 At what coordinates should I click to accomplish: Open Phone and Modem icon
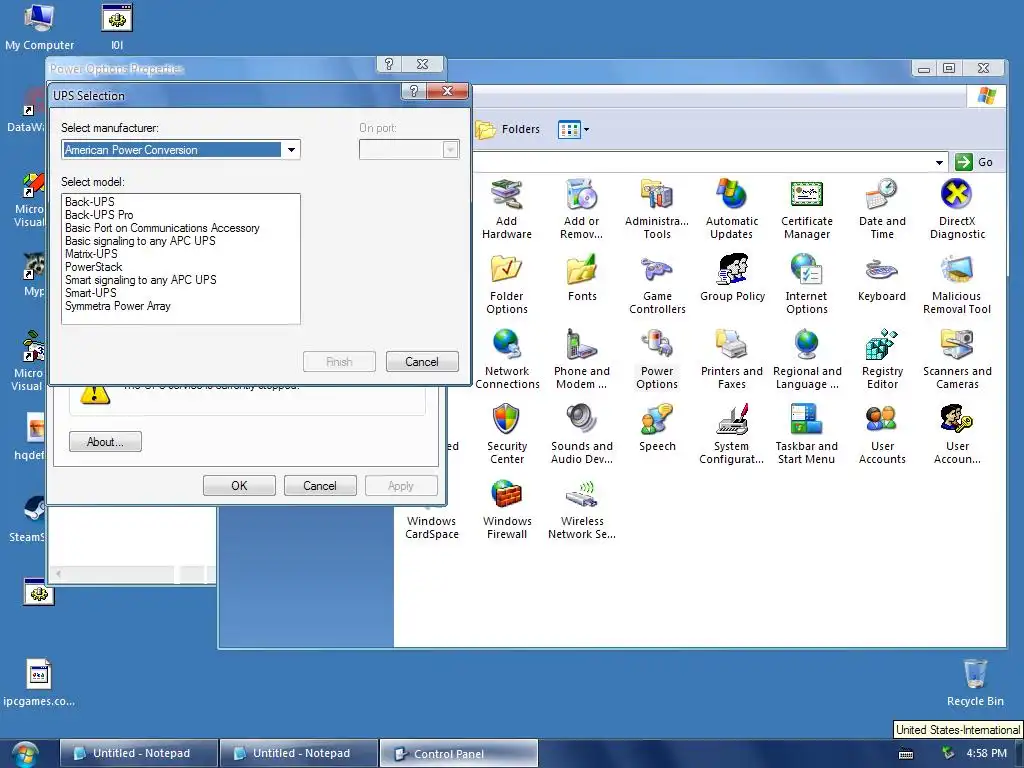581,359
